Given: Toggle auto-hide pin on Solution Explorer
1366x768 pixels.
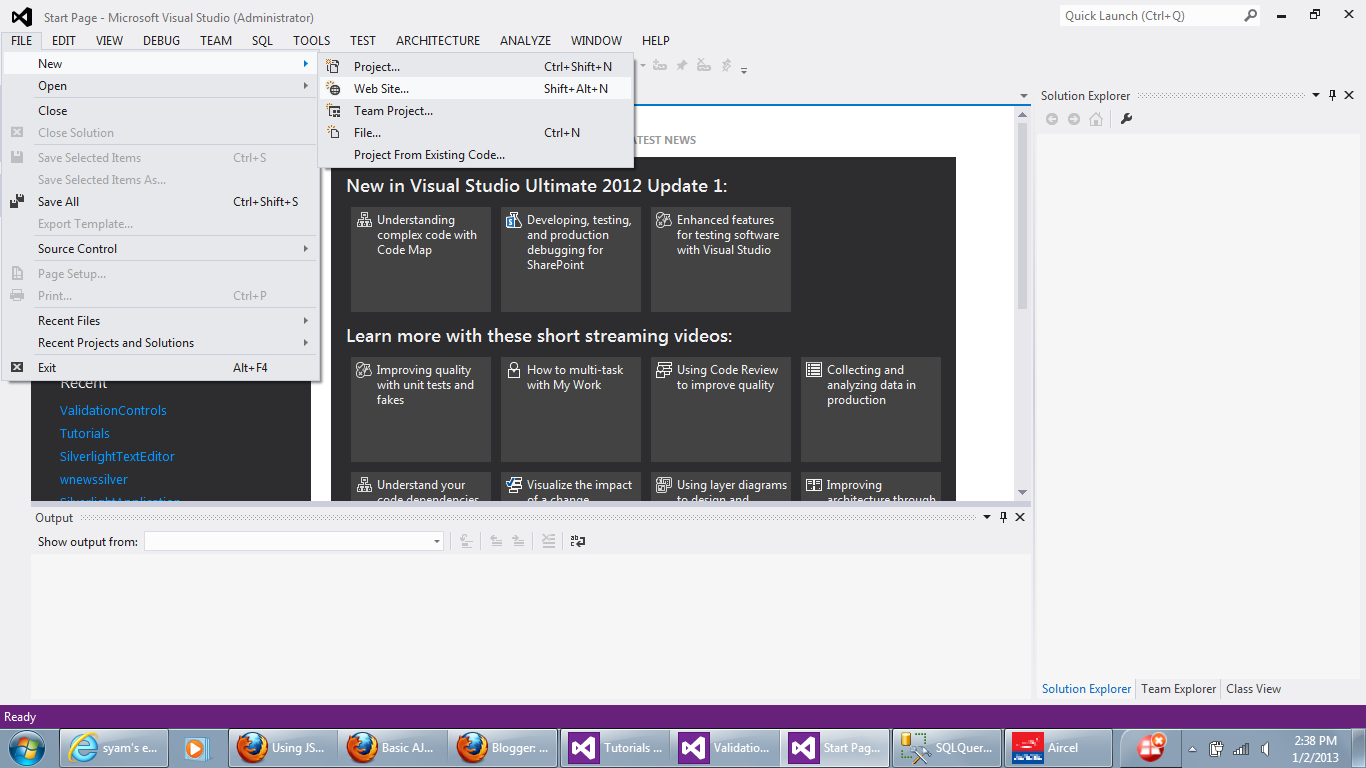Looking at the screenshot, I should [x=1332, y=95].
